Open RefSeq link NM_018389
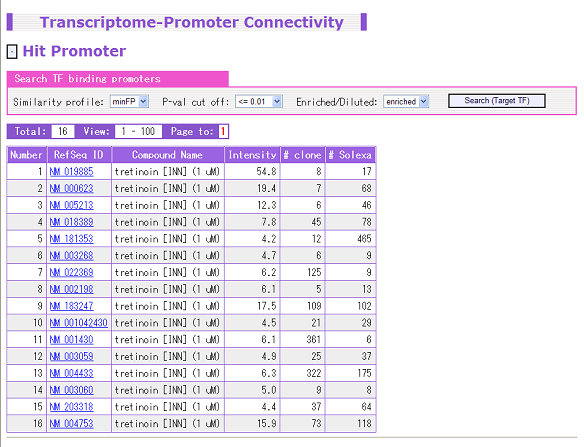The image size is (584, 447). coord(72,222)
